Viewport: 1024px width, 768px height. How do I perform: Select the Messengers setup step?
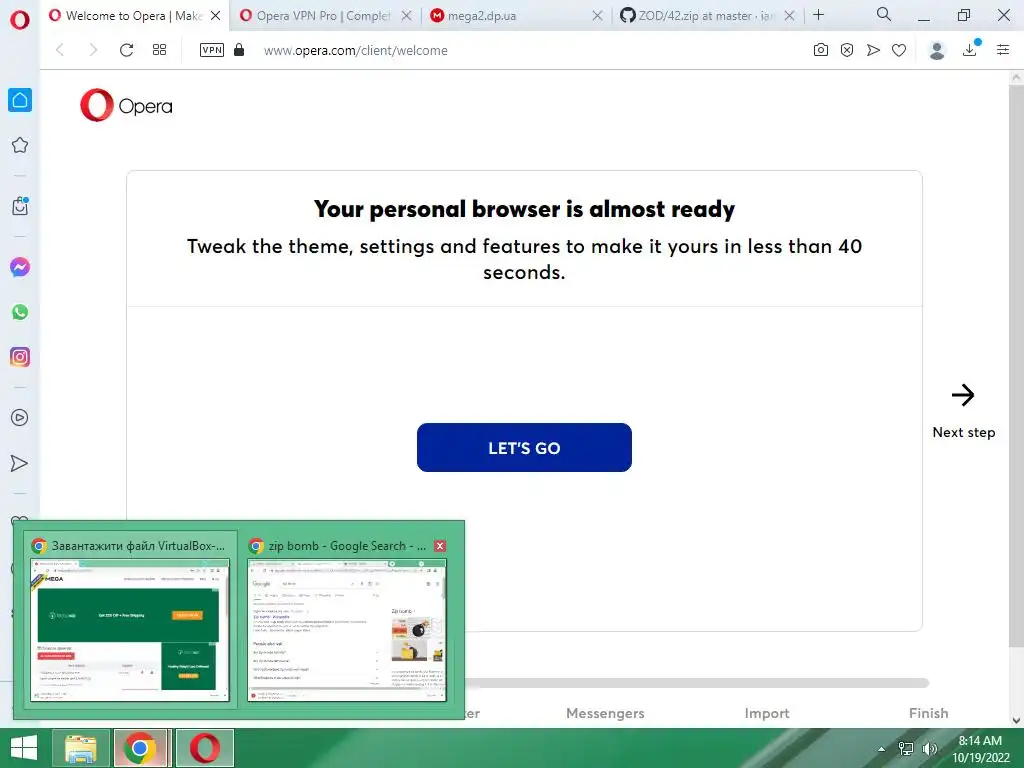[605, 713]
